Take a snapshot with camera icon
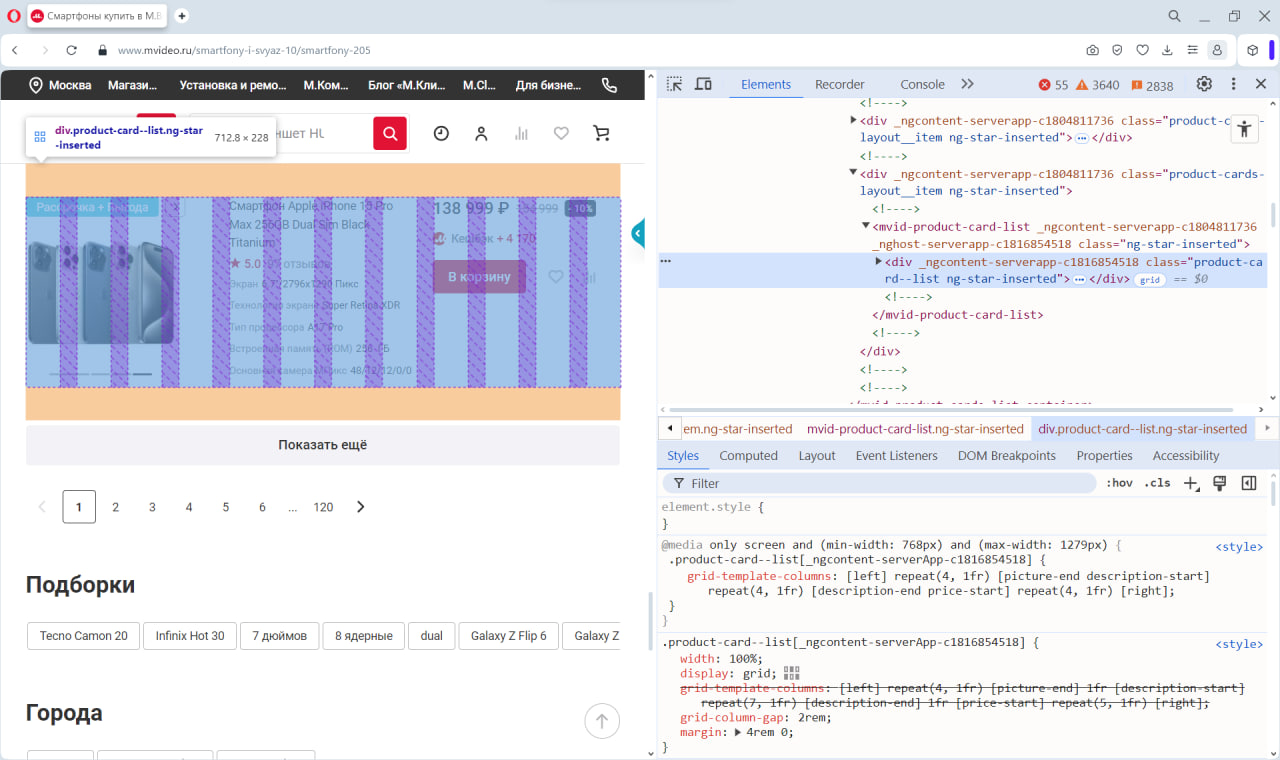The height and width of the screenshot is (760, 1280). (x=1093, y=50)
